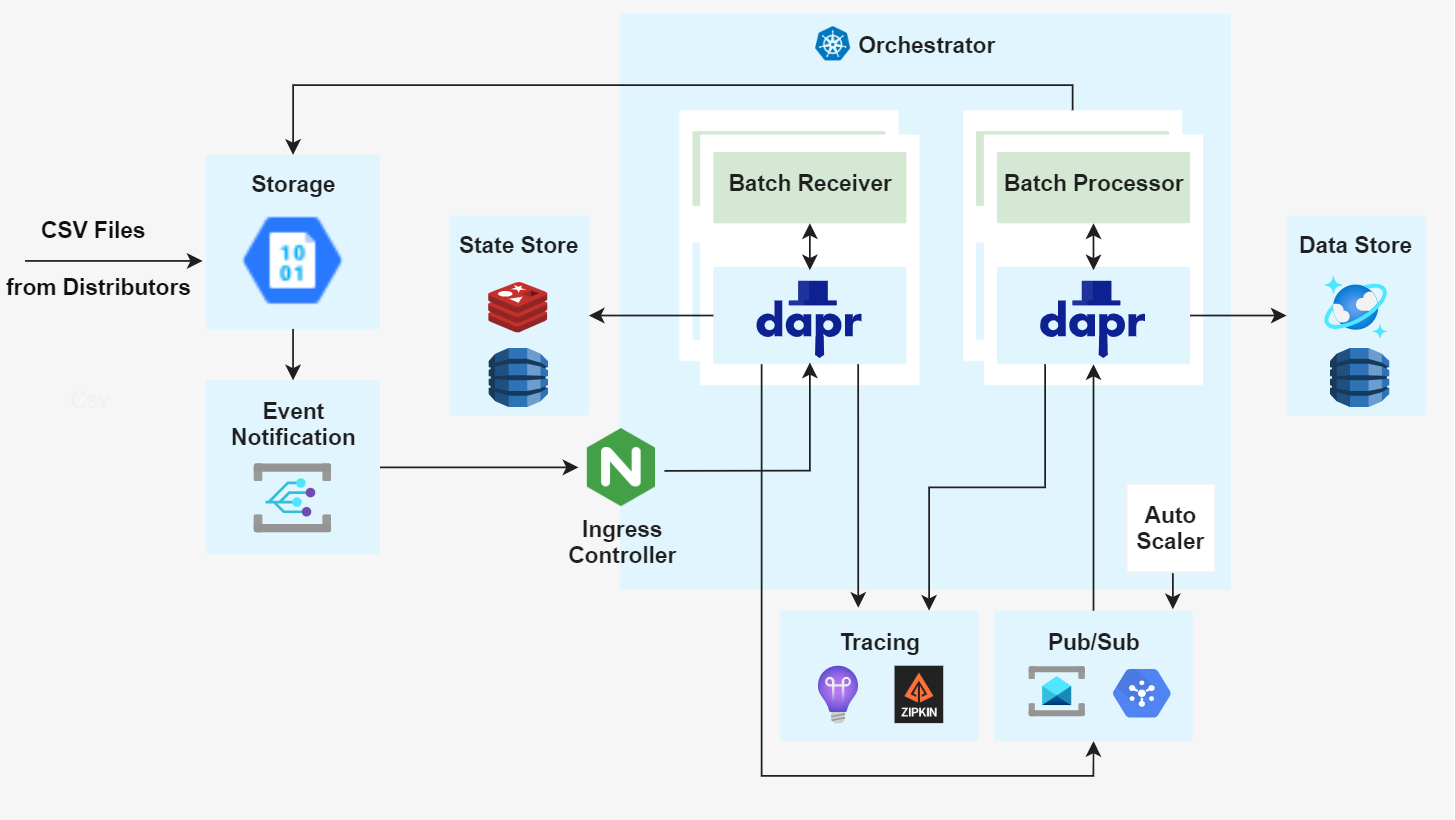Click the Data Store label
The height and width of the screenshot is (820, 1455).
(1355, 245)
